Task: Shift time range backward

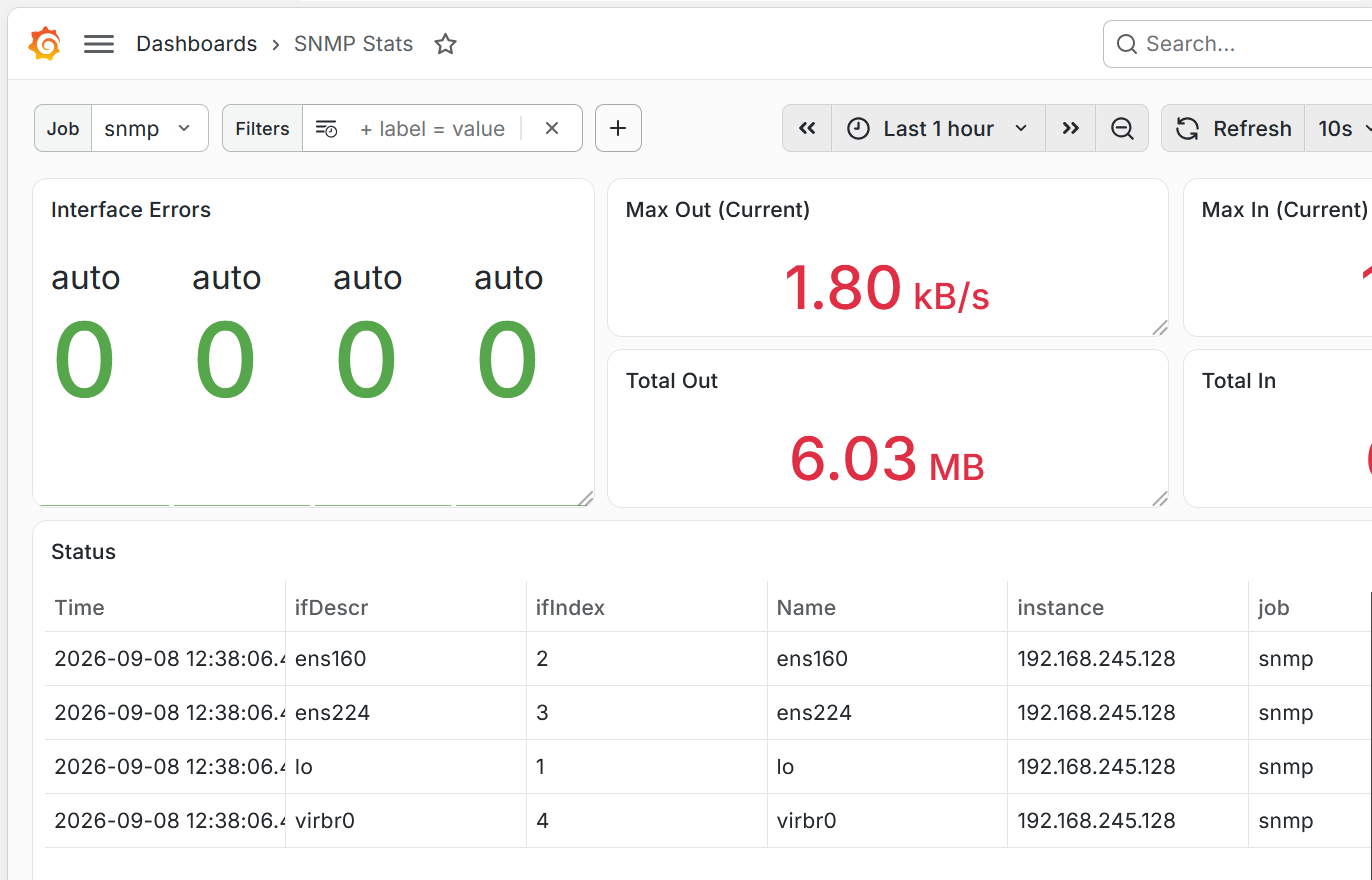Action: click(x=807, y=128)
